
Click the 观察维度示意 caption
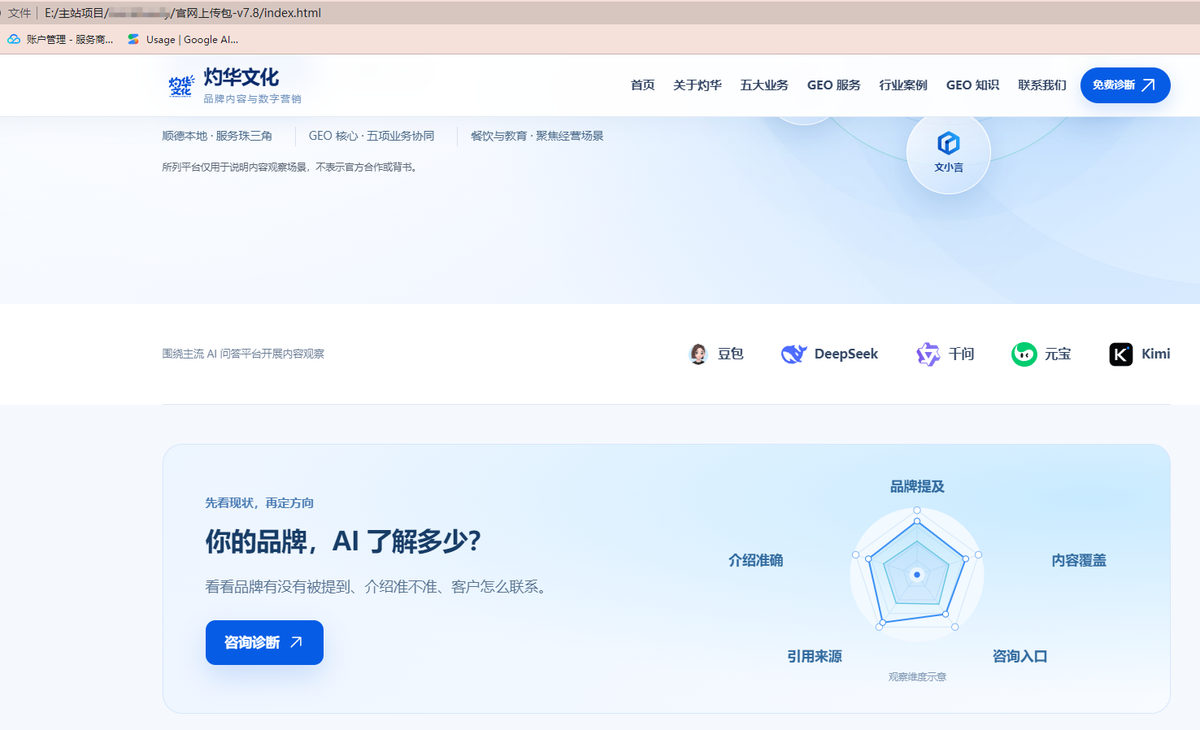click(917, 677)
